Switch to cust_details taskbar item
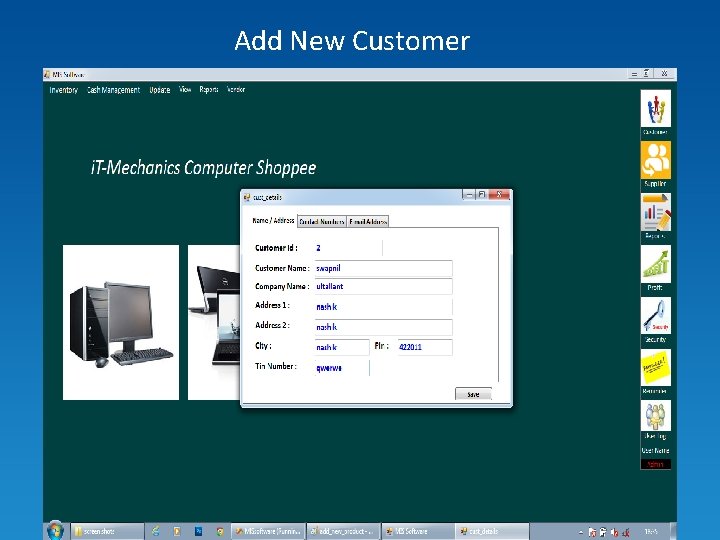This screenshot has height=540, width=720. [492, 531]
